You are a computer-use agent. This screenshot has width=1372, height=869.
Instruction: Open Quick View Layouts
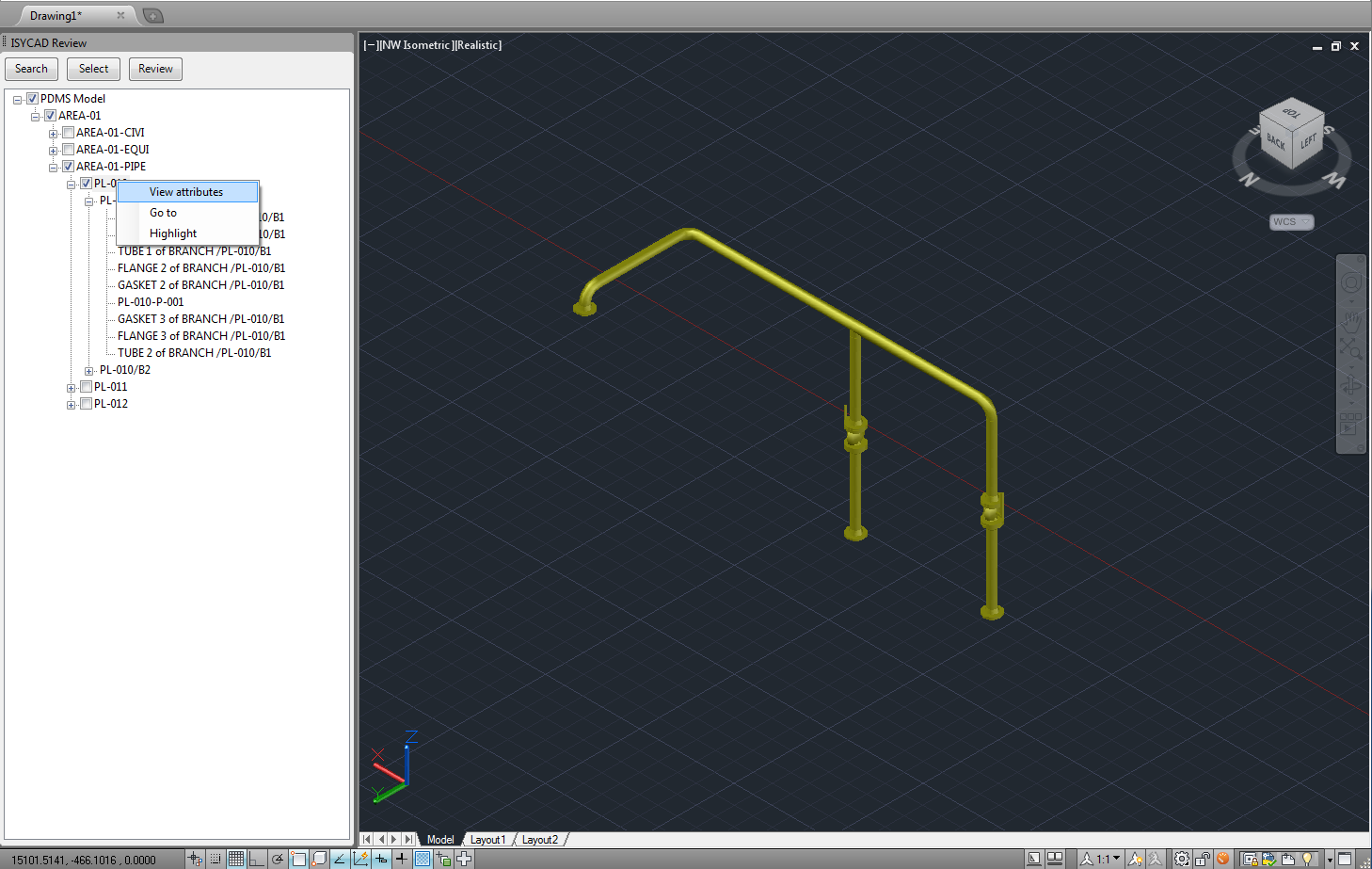coord(1055,859)
